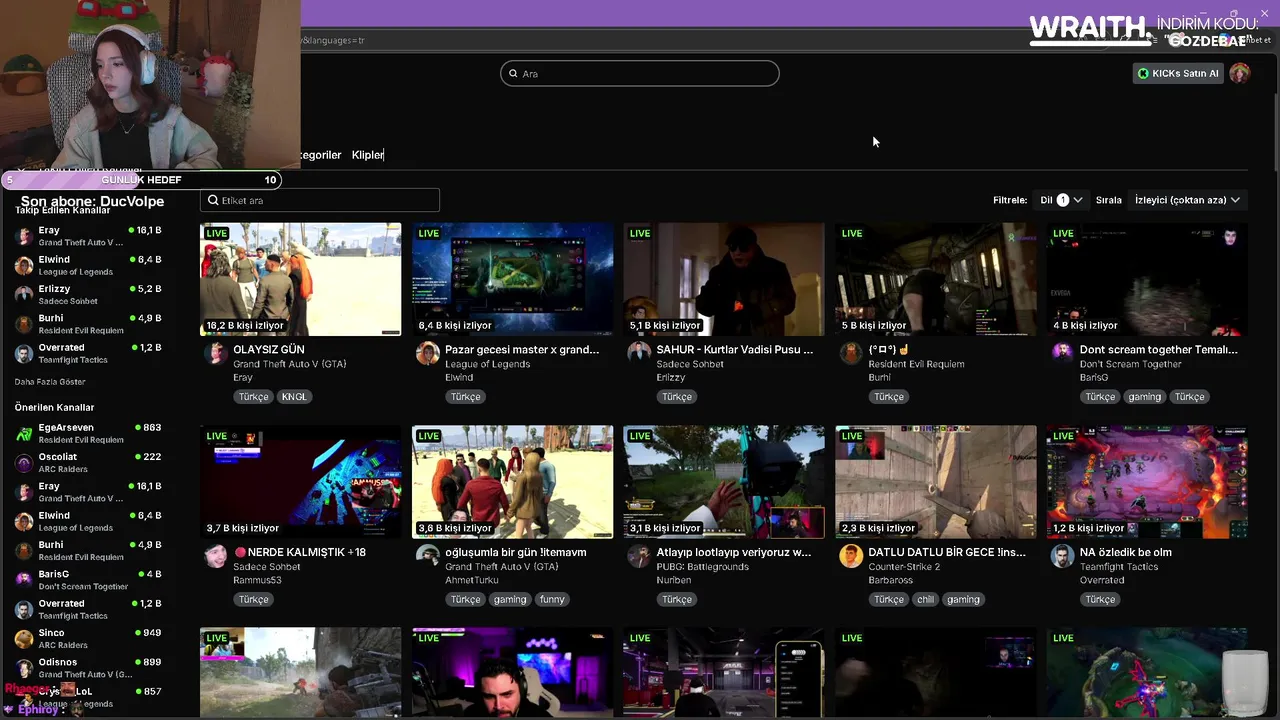Click Eray channel name under OLAYSIZ GÜN
This screenshot has width=1280, height=720.
(243, 378)
